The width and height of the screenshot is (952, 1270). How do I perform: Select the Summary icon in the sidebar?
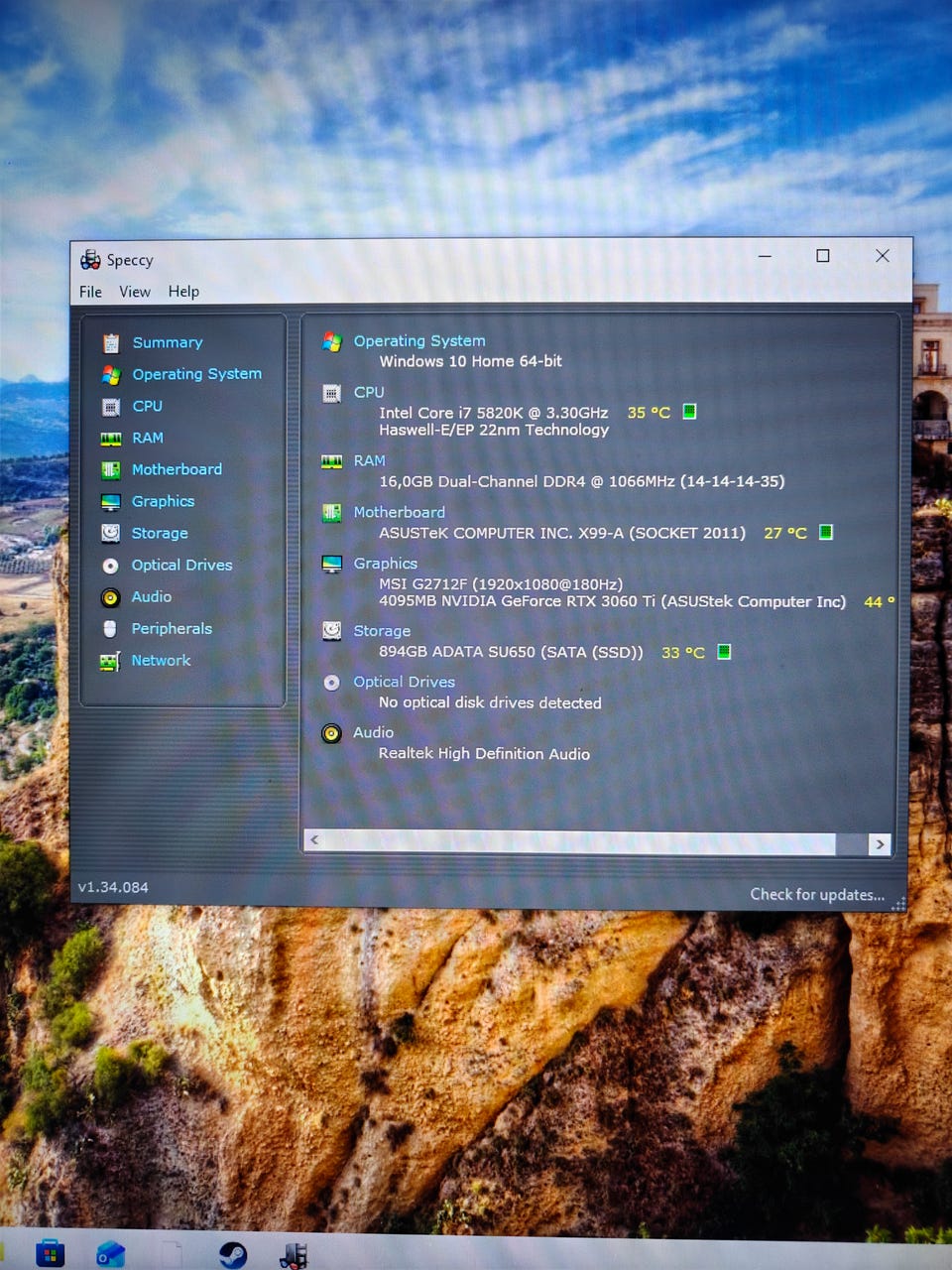point(111,342)
